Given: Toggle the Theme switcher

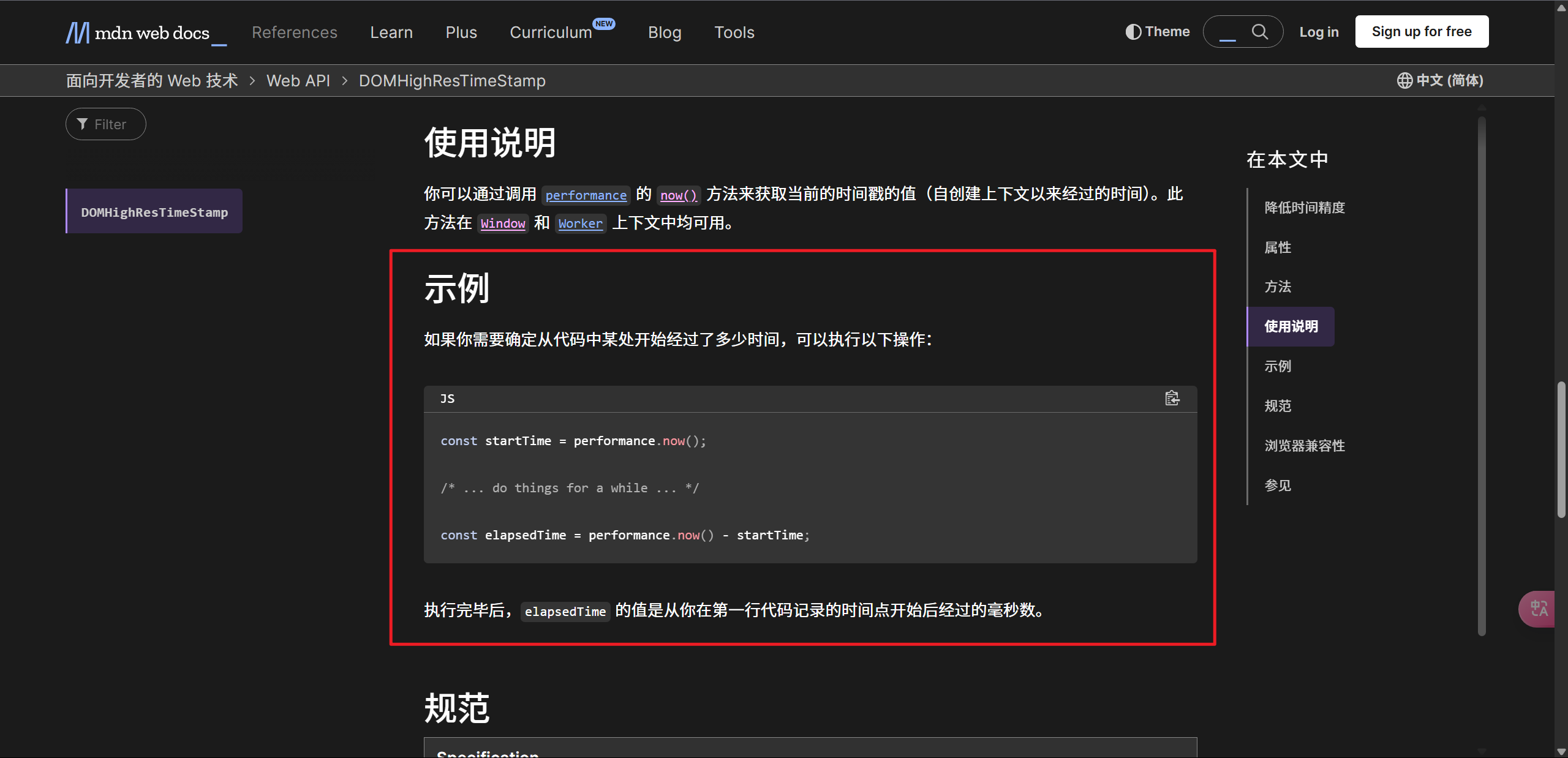Looking at the screenshot, I should pyautogui.click(x=1158, y=32).
